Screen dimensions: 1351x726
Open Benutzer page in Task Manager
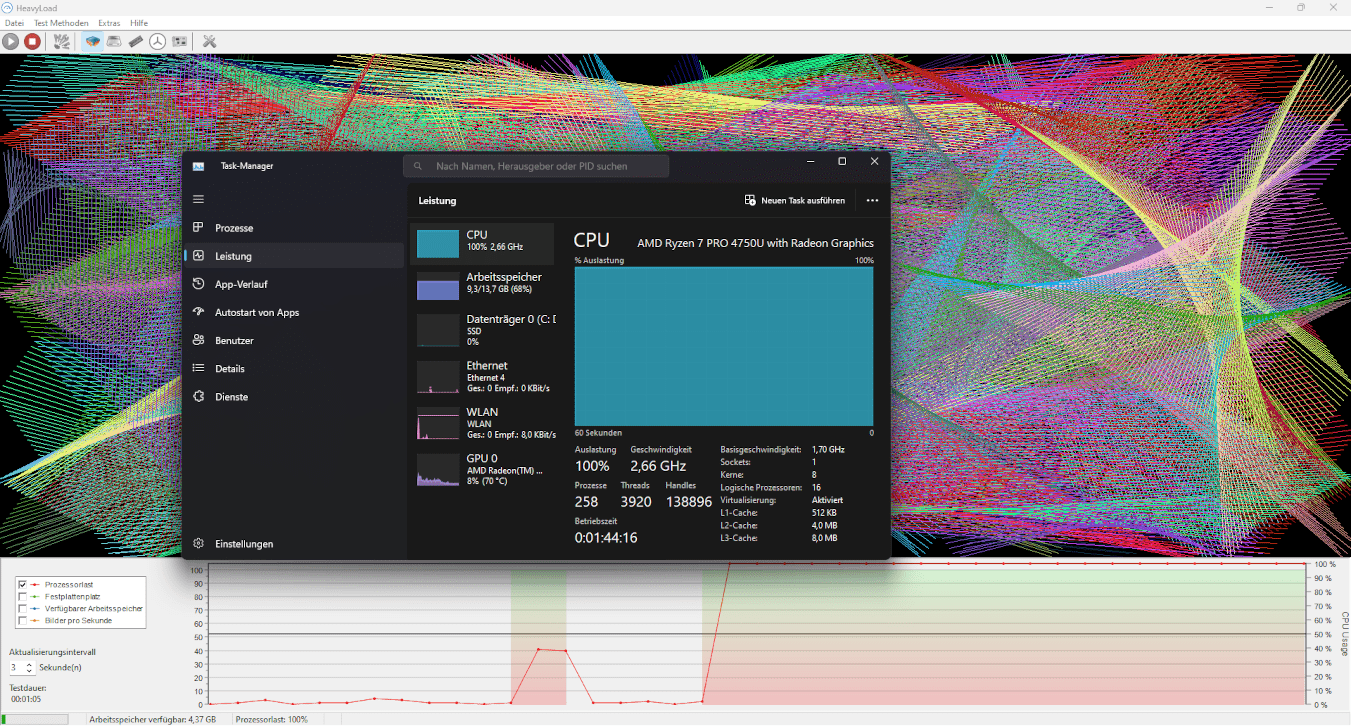click(x=294, y=340)
